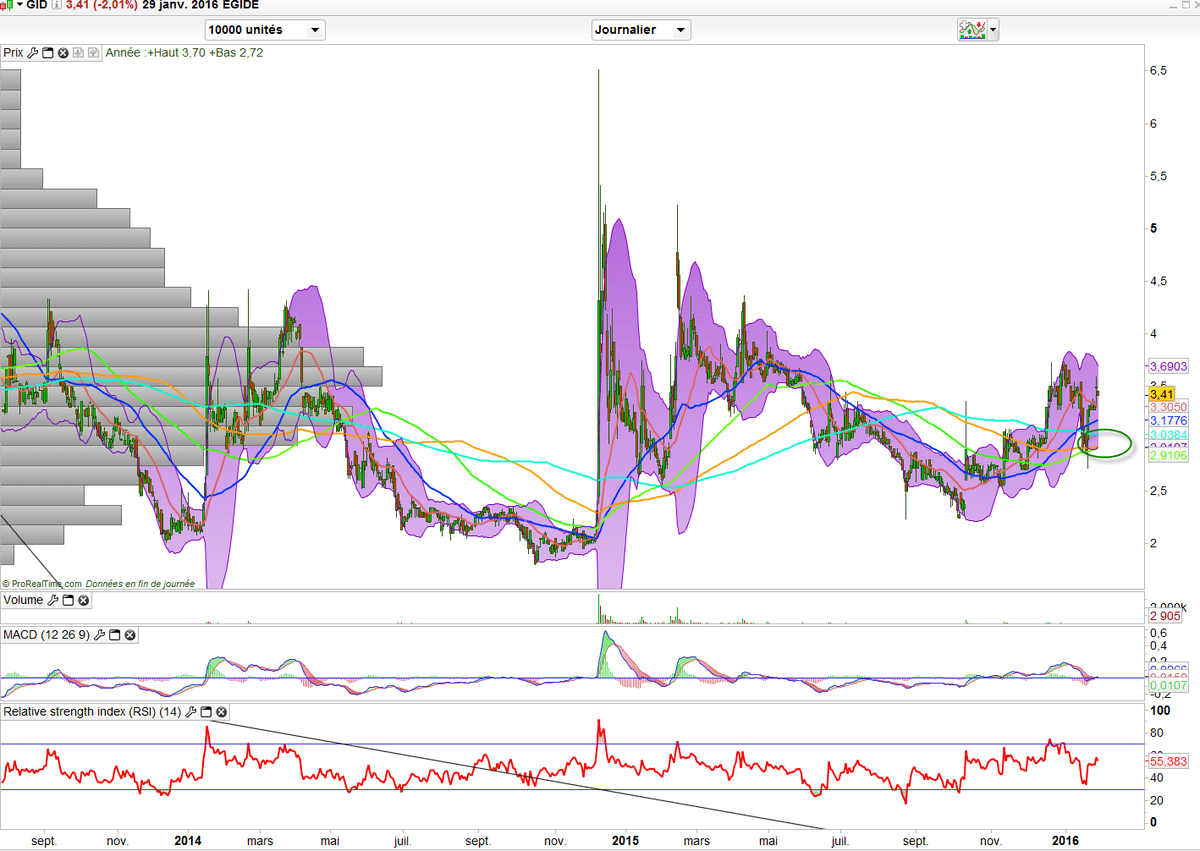Screen dimensions: 1200x851
Task: Open Prix panel wrench settings
Action: (x=32, y=53)
